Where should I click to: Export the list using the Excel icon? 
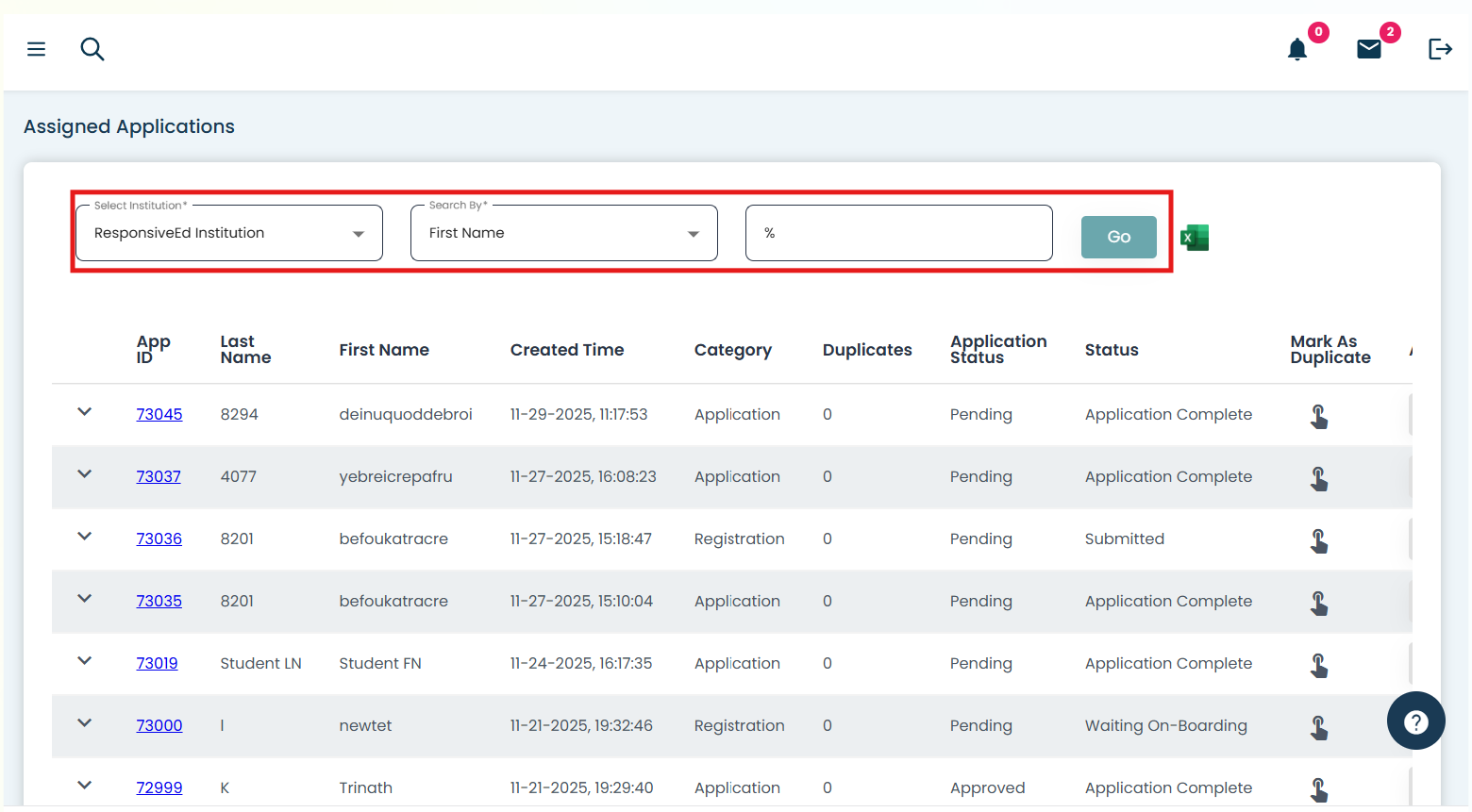[1195, 238]
